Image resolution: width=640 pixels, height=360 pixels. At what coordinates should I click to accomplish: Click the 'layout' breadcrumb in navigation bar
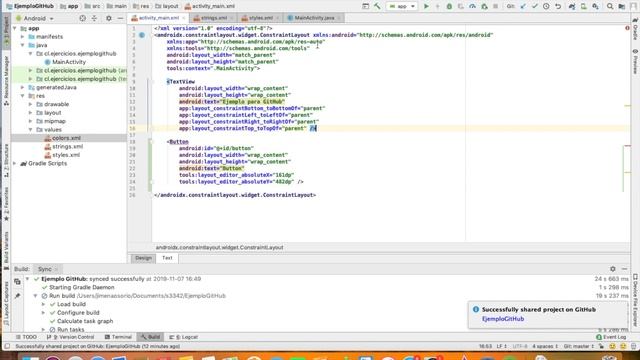[x=167, y=6]
